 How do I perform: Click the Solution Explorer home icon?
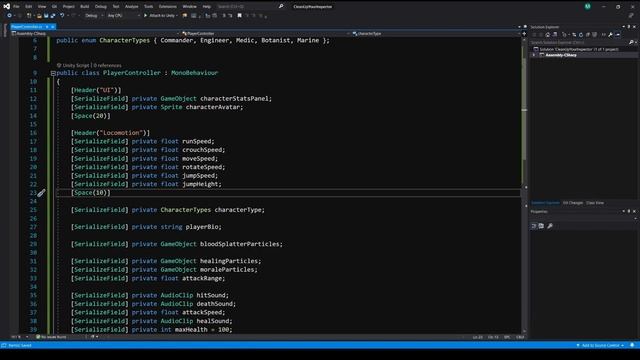(x=547, y=35)
